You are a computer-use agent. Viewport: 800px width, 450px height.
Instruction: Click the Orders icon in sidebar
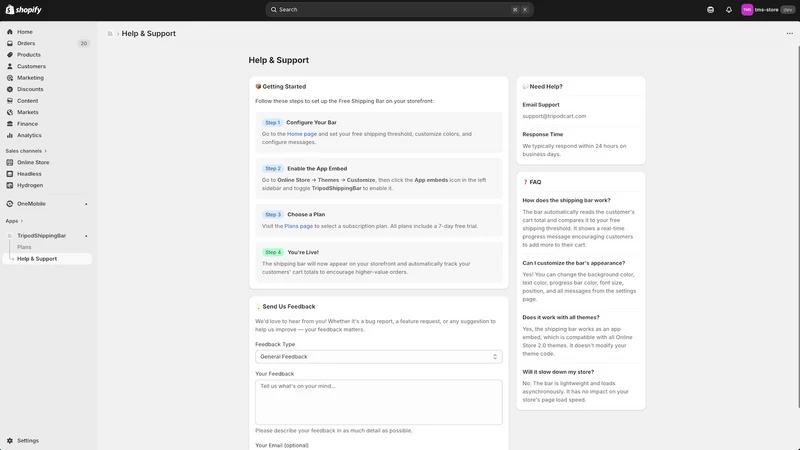pos(10,43)
